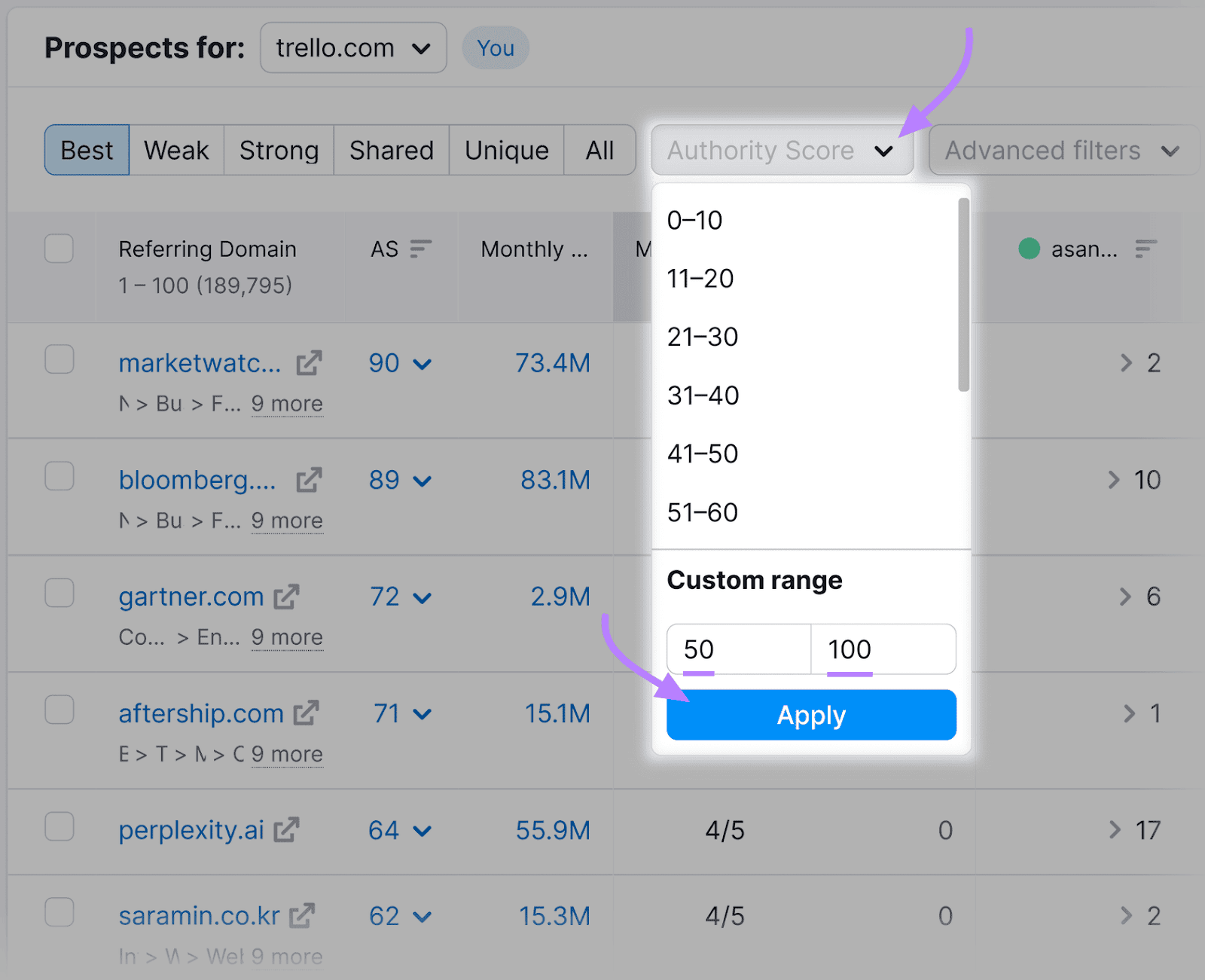Switch to the Weak prospects tab
Screen dimensions: 1205x980
click(x=175, y=150)
